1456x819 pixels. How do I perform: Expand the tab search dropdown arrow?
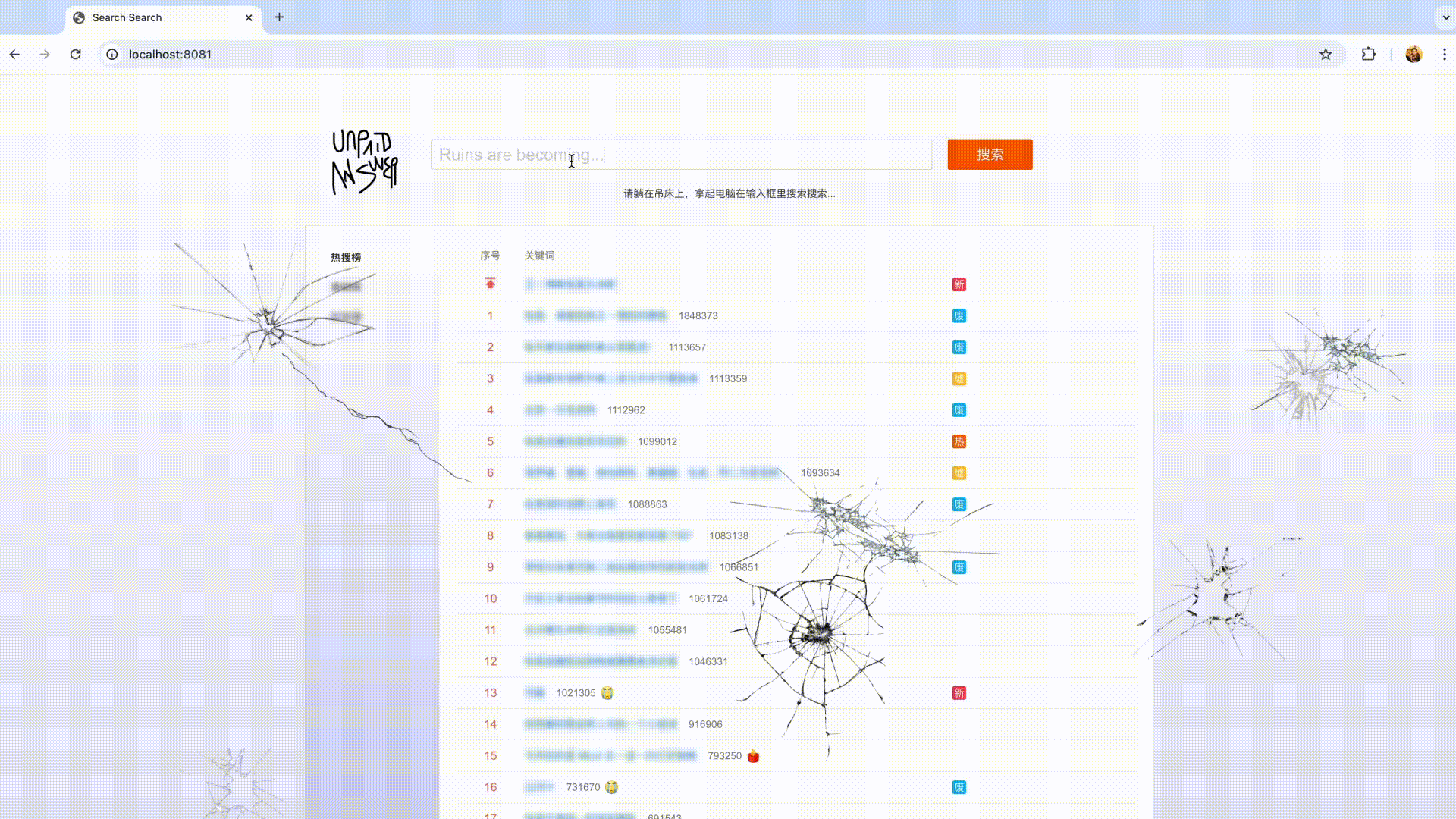(x=1445, y=17)
